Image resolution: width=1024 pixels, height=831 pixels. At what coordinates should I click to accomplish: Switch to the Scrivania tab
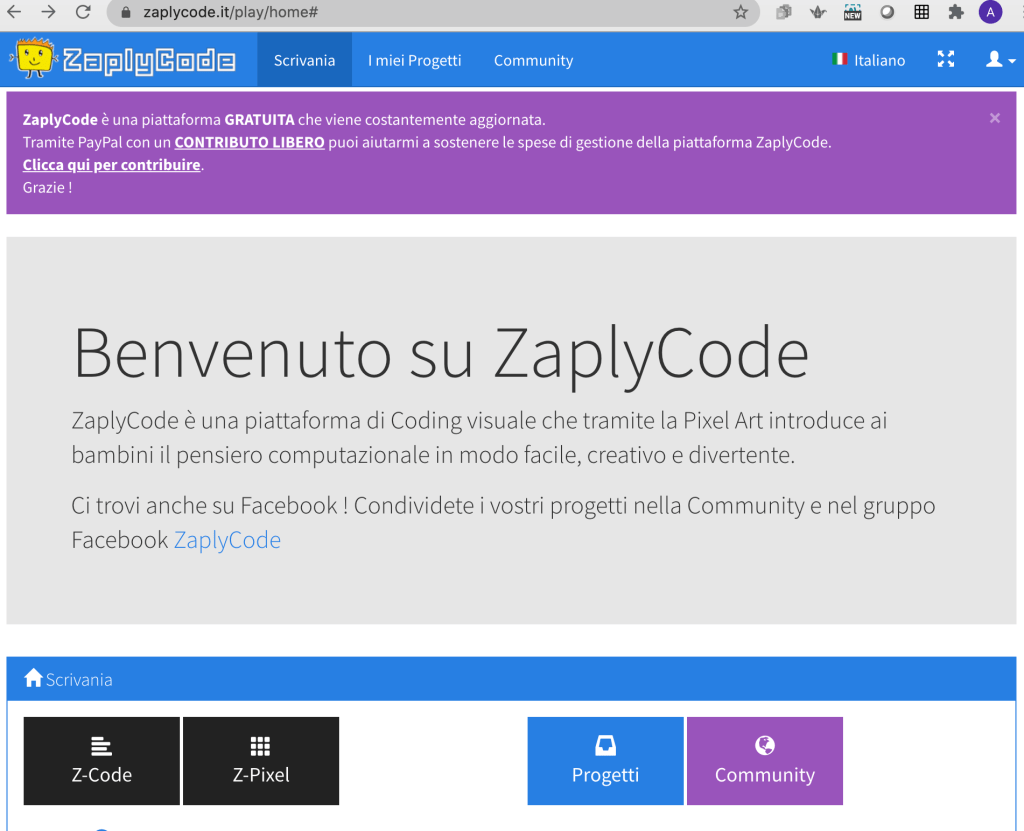tap(304, 60)
